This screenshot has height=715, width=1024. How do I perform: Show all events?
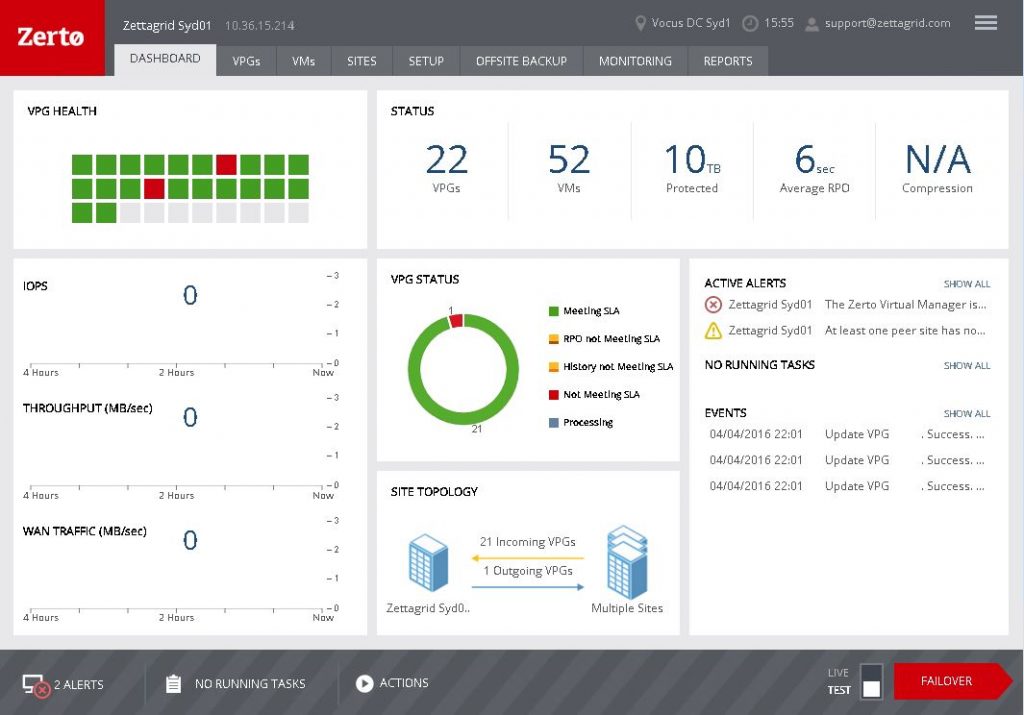966,414
